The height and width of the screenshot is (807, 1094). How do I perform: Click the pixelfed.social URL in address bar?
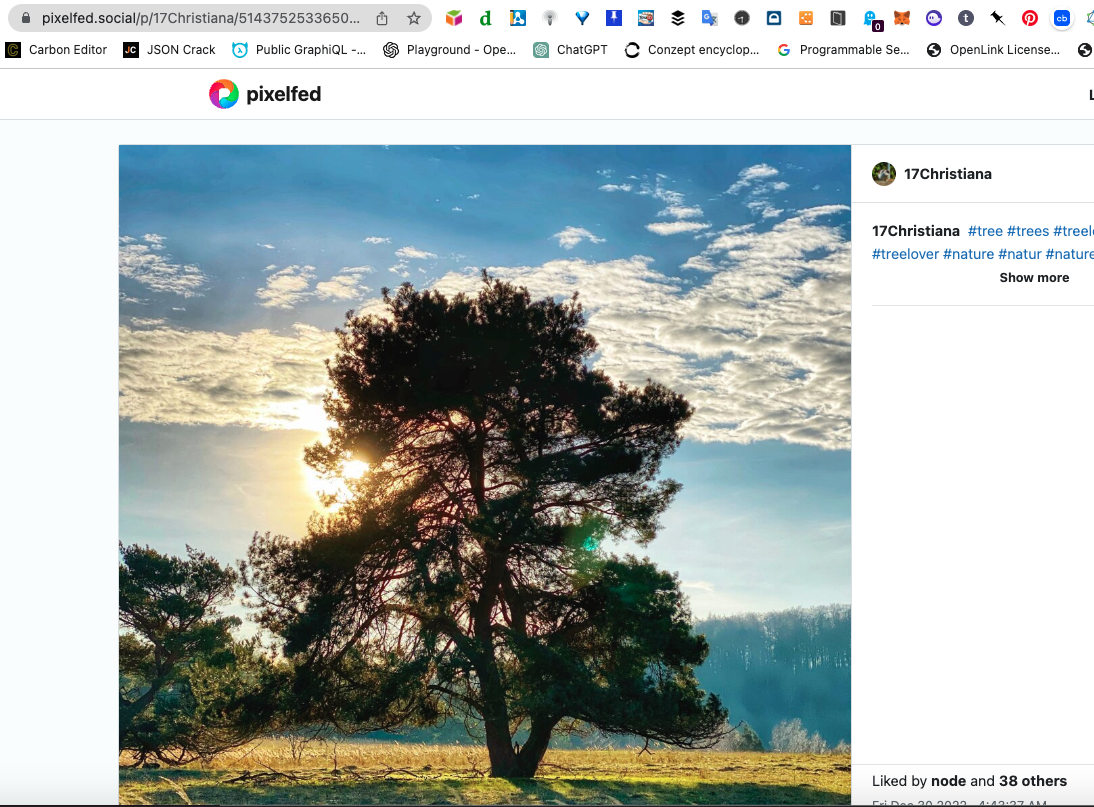pos(200,18)
